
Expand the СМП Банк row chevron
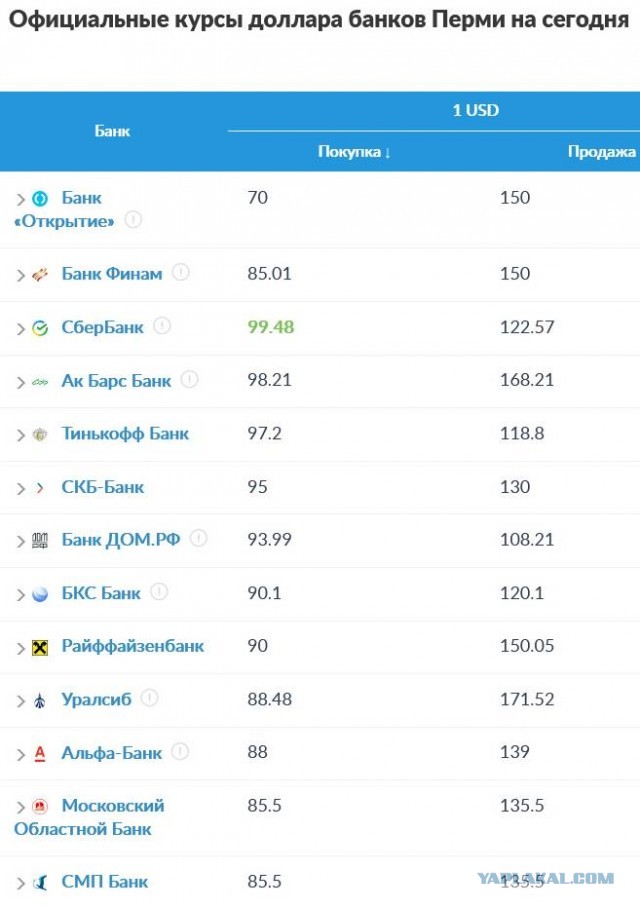[x=21, y=884]
